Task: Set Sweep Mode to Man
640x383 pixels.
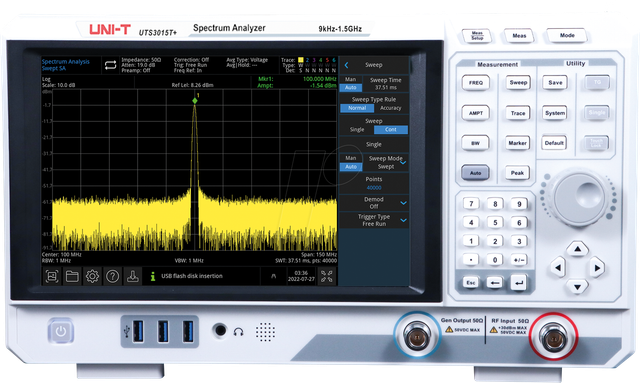Action: [x=351, y=158]
